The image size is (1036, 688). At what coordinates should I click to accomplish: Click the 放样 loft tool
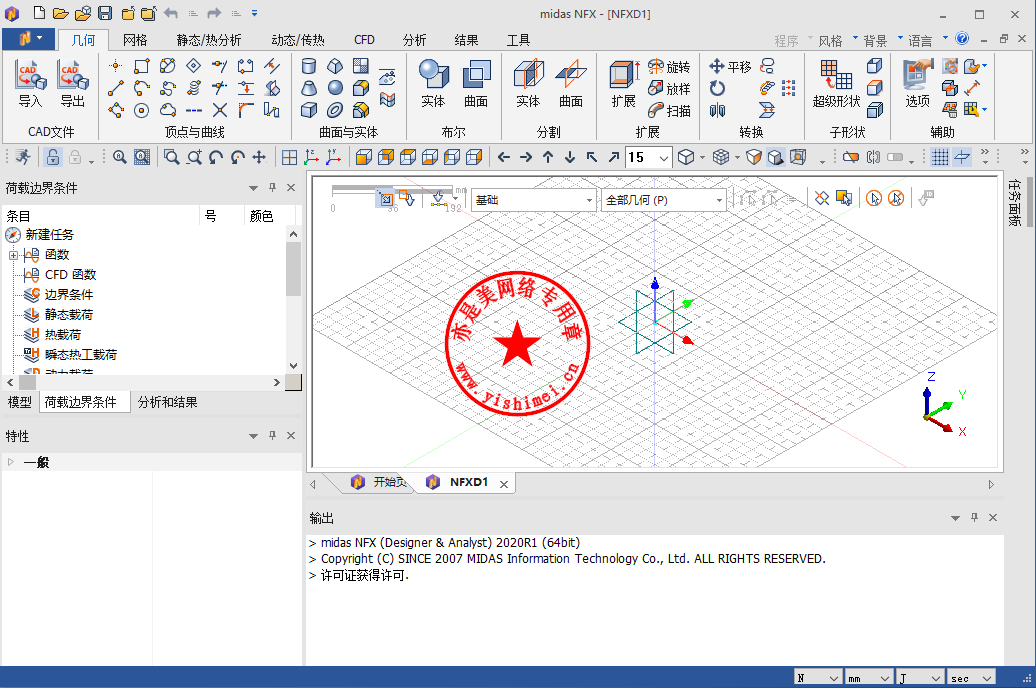click(x=669, y=89)
